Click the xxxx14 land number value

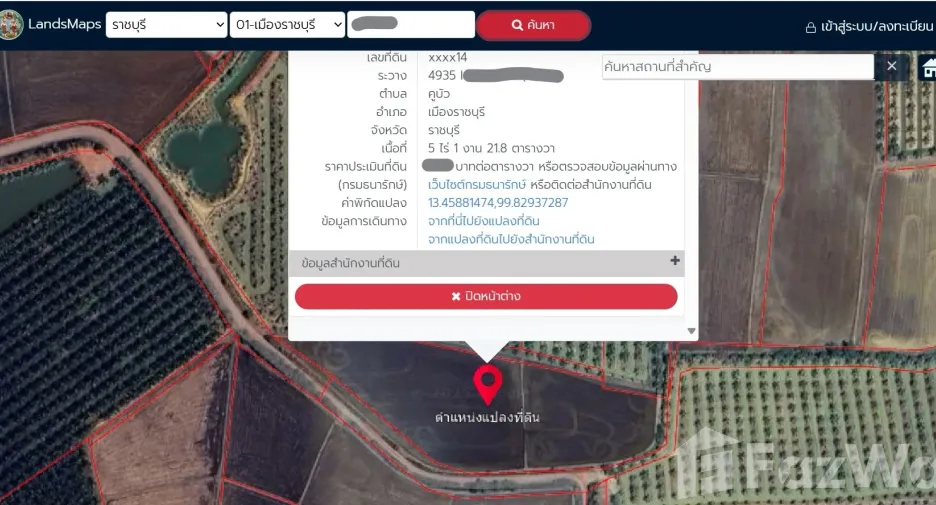pos(448,58)
